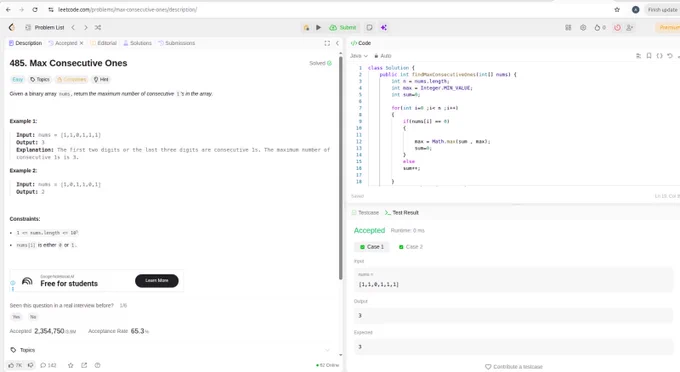
Task: Go to next problem arrow
Action: pos(86,27)
